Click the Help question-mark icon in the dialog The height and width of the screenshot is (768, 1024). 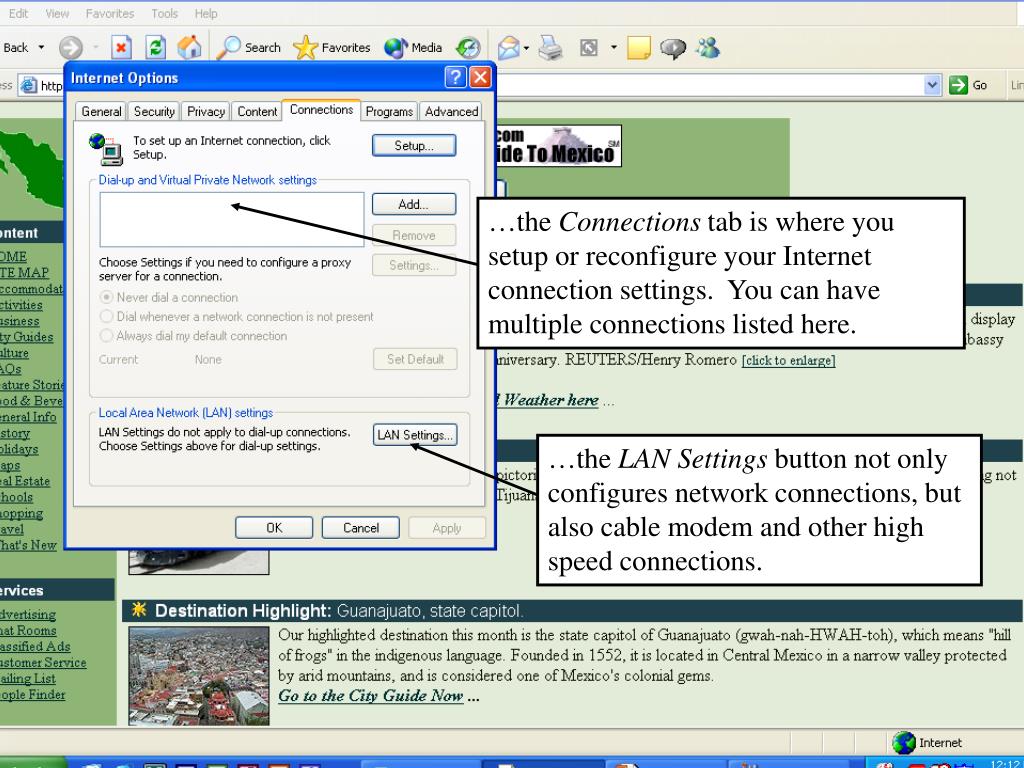455,77
